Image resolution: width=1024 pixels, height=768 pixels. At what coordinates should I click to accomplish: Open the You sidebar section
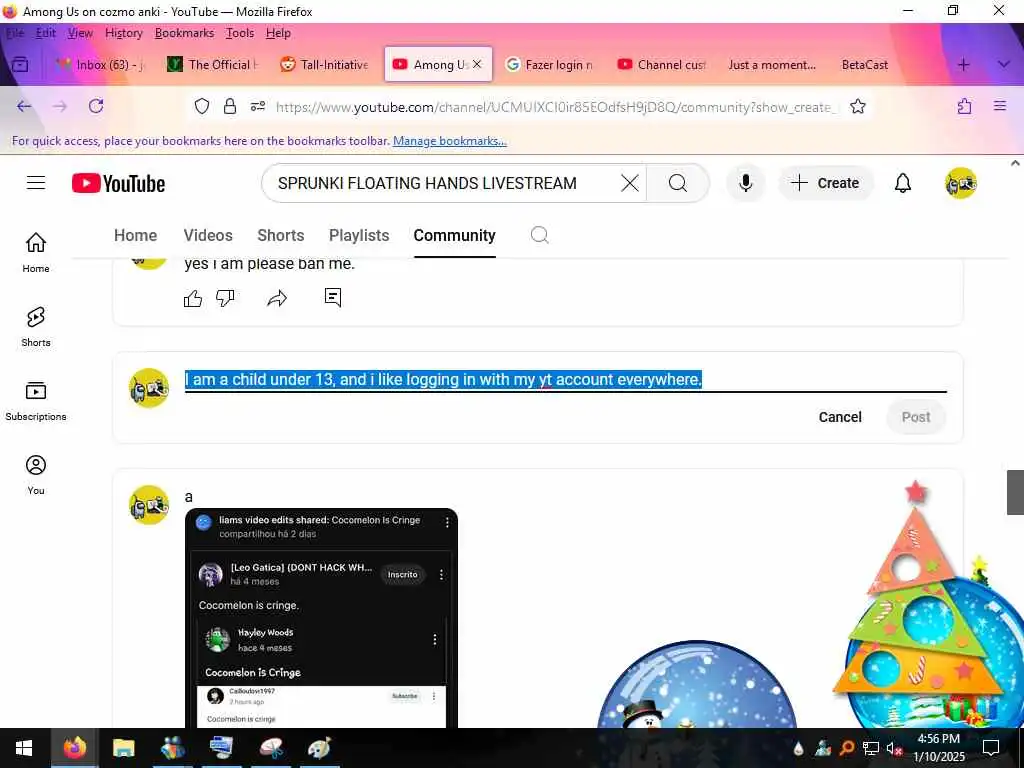[36, 475]
